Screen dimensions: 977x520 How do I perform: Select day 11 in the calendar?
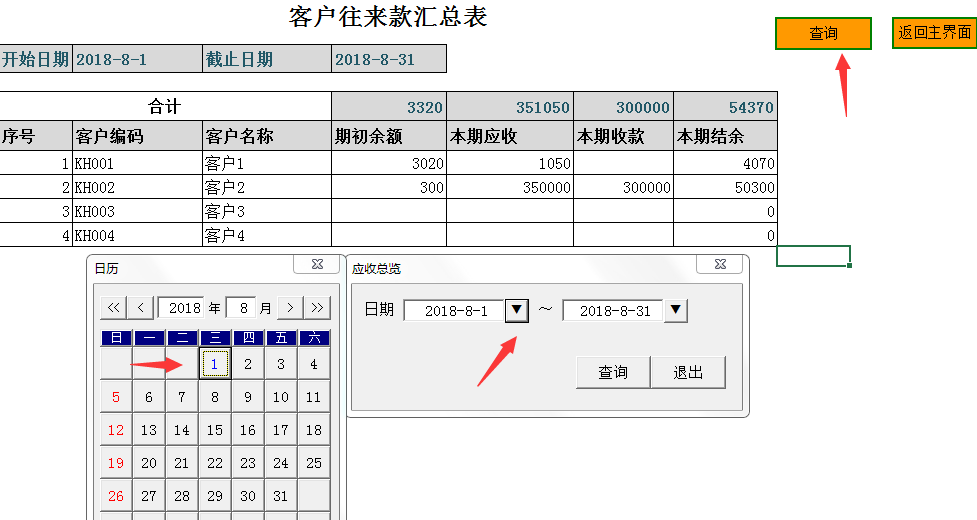(x=314, y=397)
